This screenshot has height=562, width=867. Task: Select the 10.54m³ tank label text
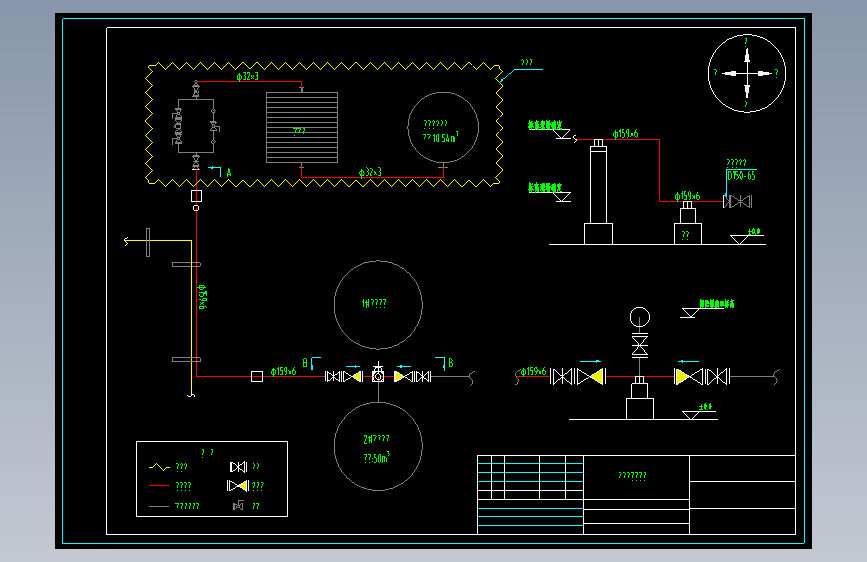click(x=441, y=137)
